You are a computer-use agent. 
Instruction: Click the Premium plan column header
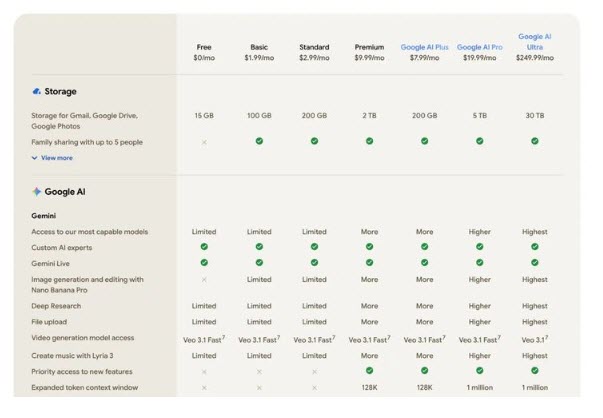coord(369,47)
